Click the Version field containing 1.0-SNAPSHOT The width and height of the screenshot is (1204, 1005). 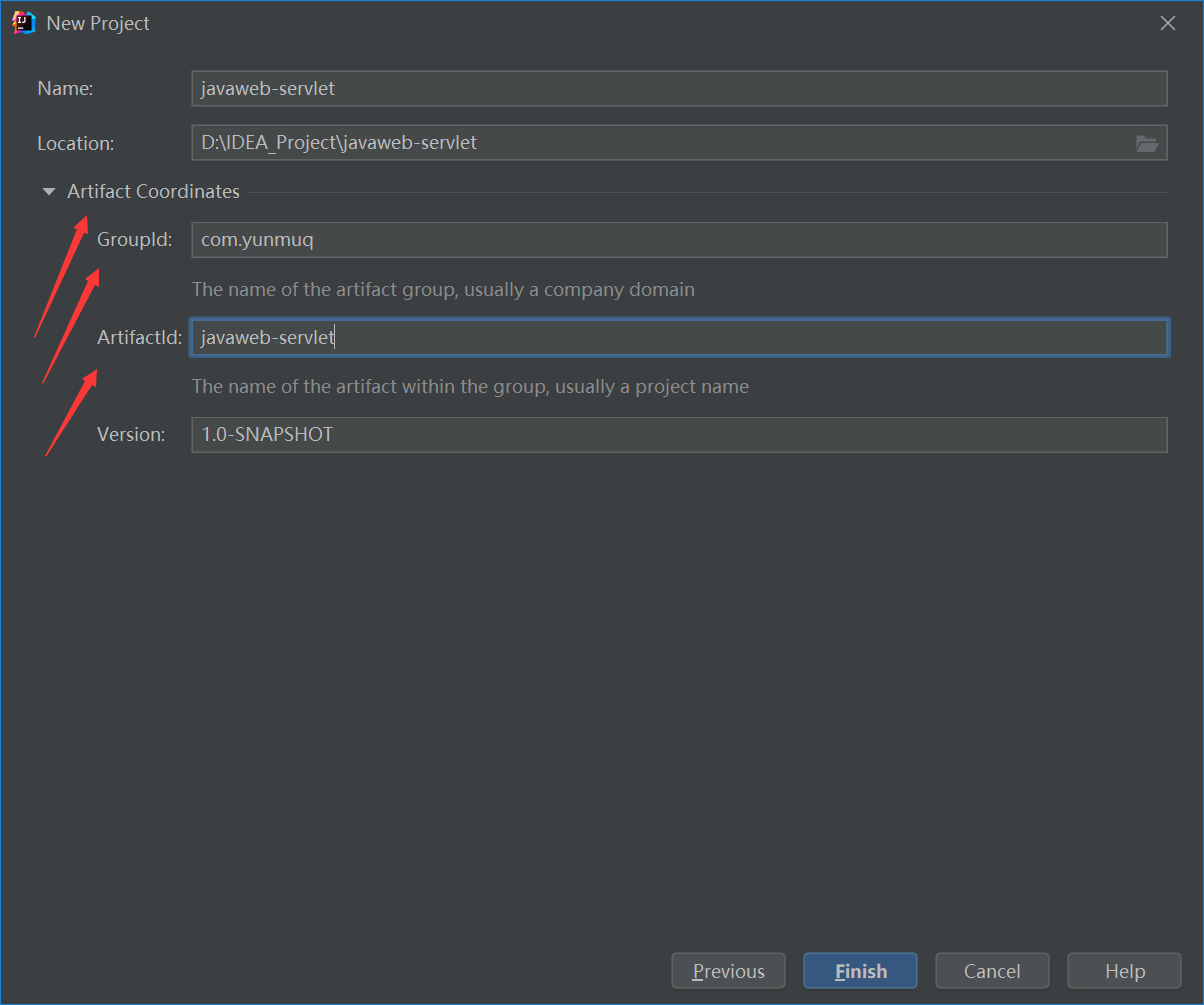678,435
